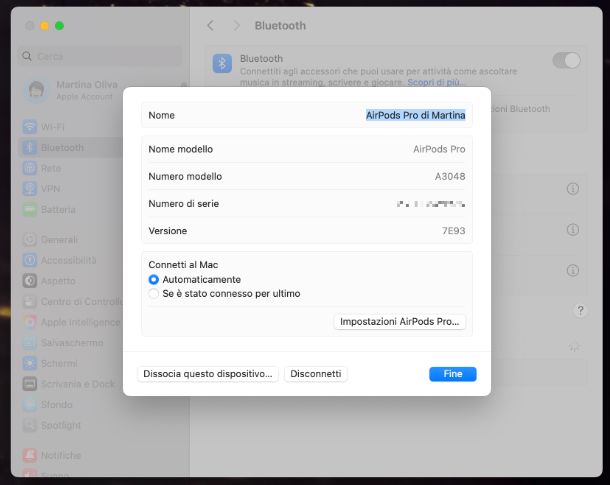610x485 pixels.
Task: Open Impostazioni AirPods Pro settings
Action: 400,322
